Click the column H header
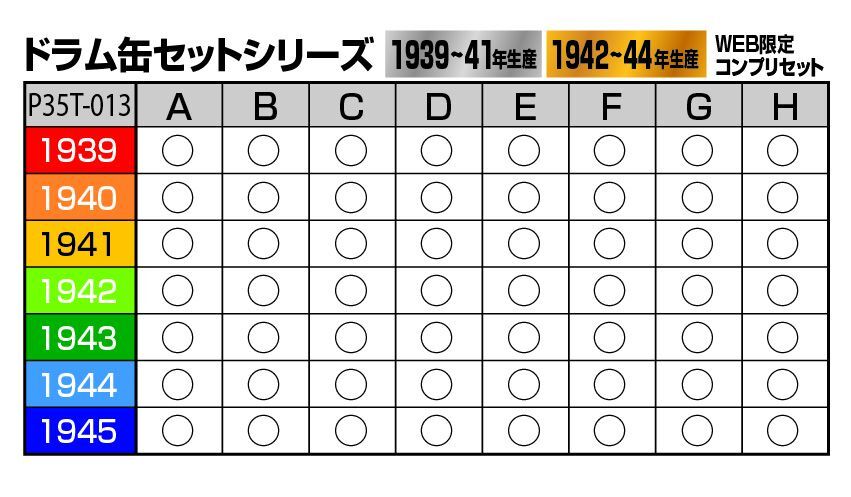The height and width of the screenshot is (497, 851). [x=784, y=106]
